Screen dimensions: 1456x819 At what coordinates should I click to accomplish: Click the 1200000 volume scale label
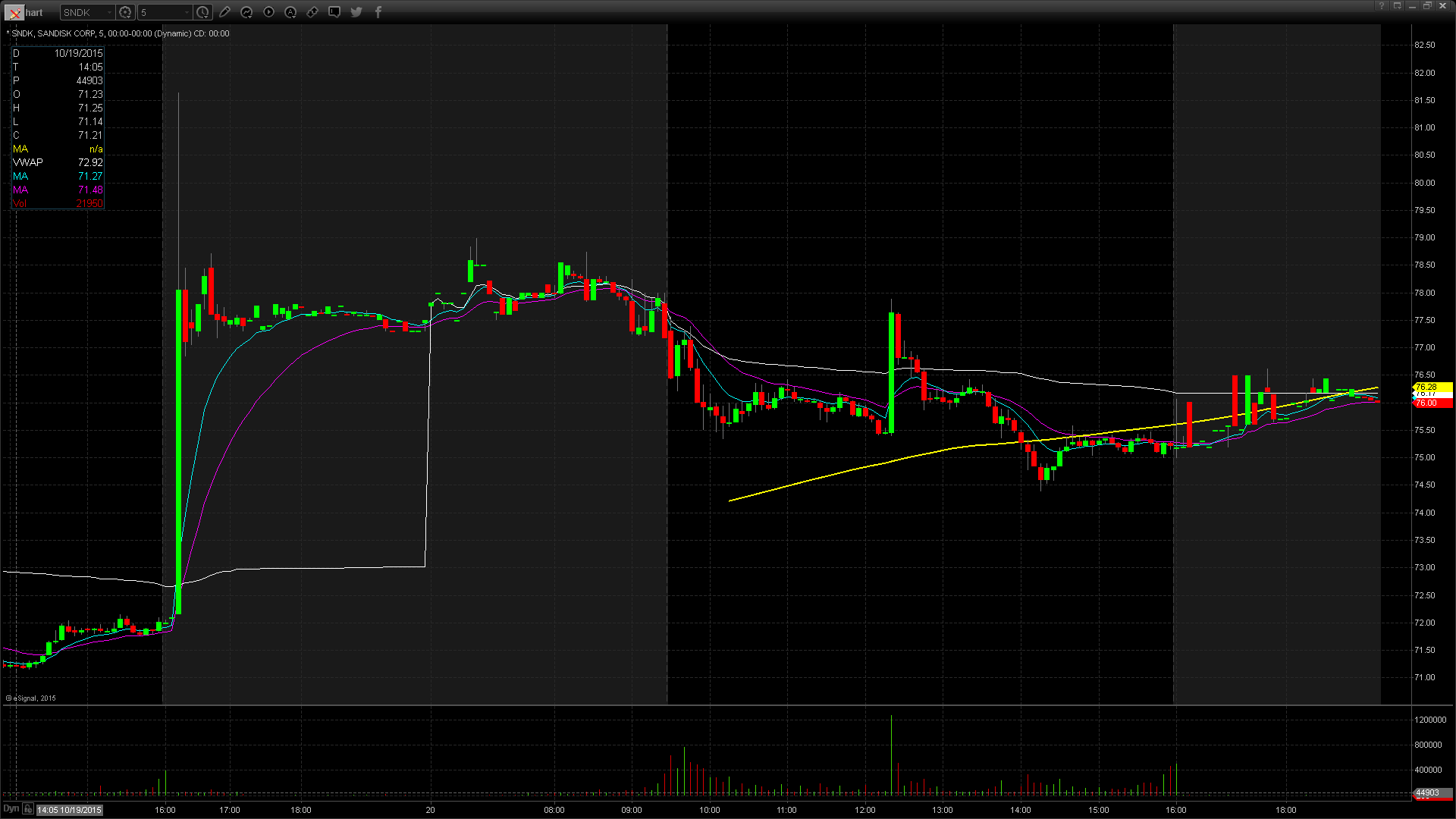pyautogui.click(x=1430, y=720)
